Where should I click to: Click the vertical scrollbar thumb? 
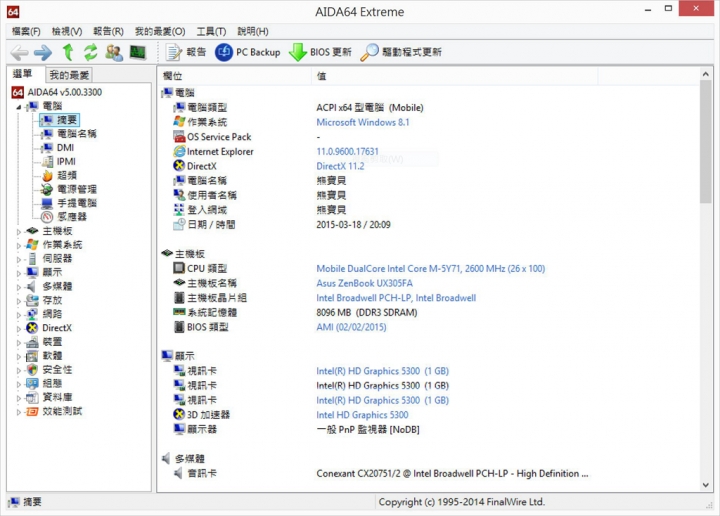click(x=706, y=142)
